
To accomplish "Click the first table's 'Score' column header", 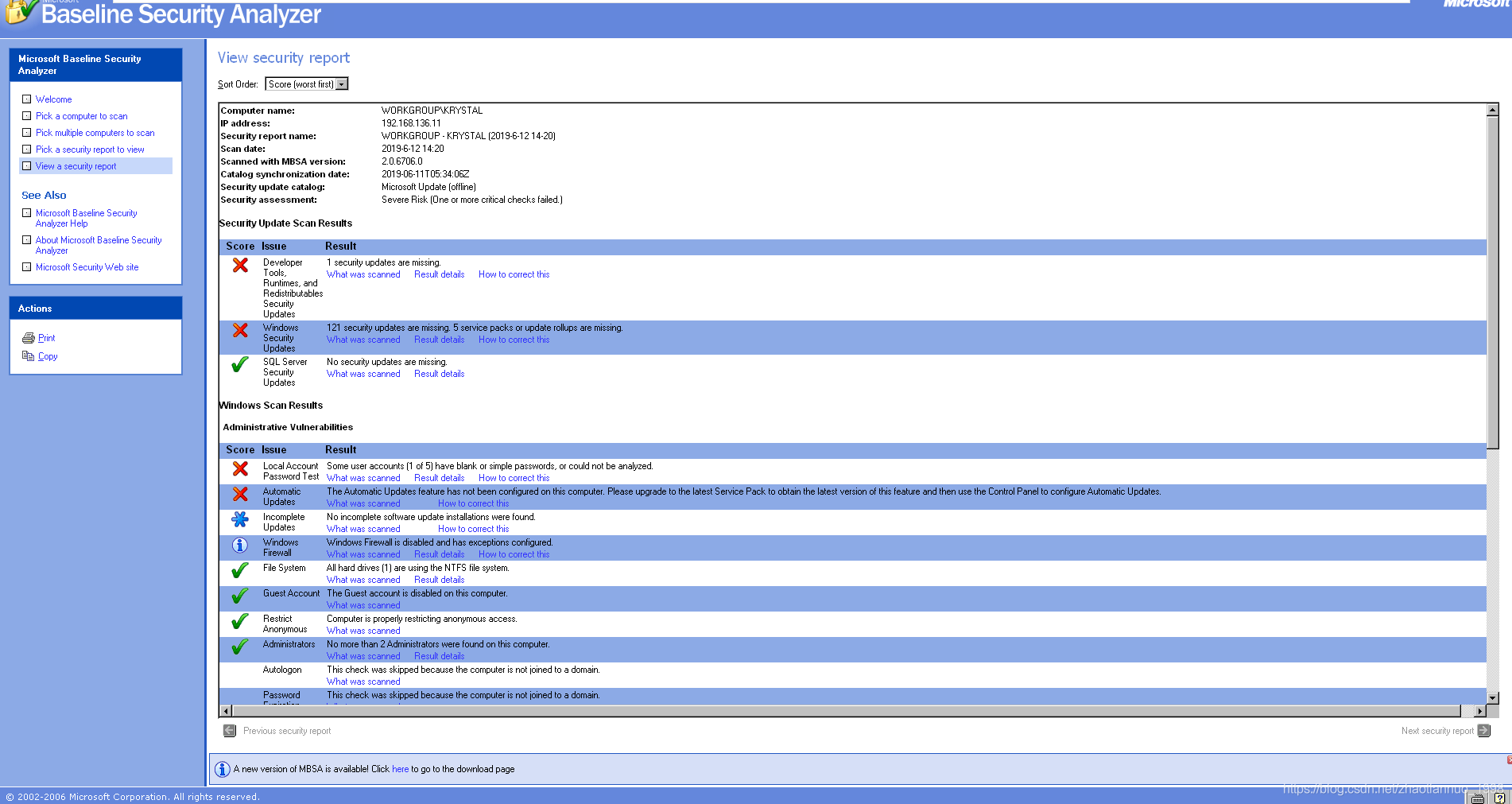I will [x=240, y=247].
